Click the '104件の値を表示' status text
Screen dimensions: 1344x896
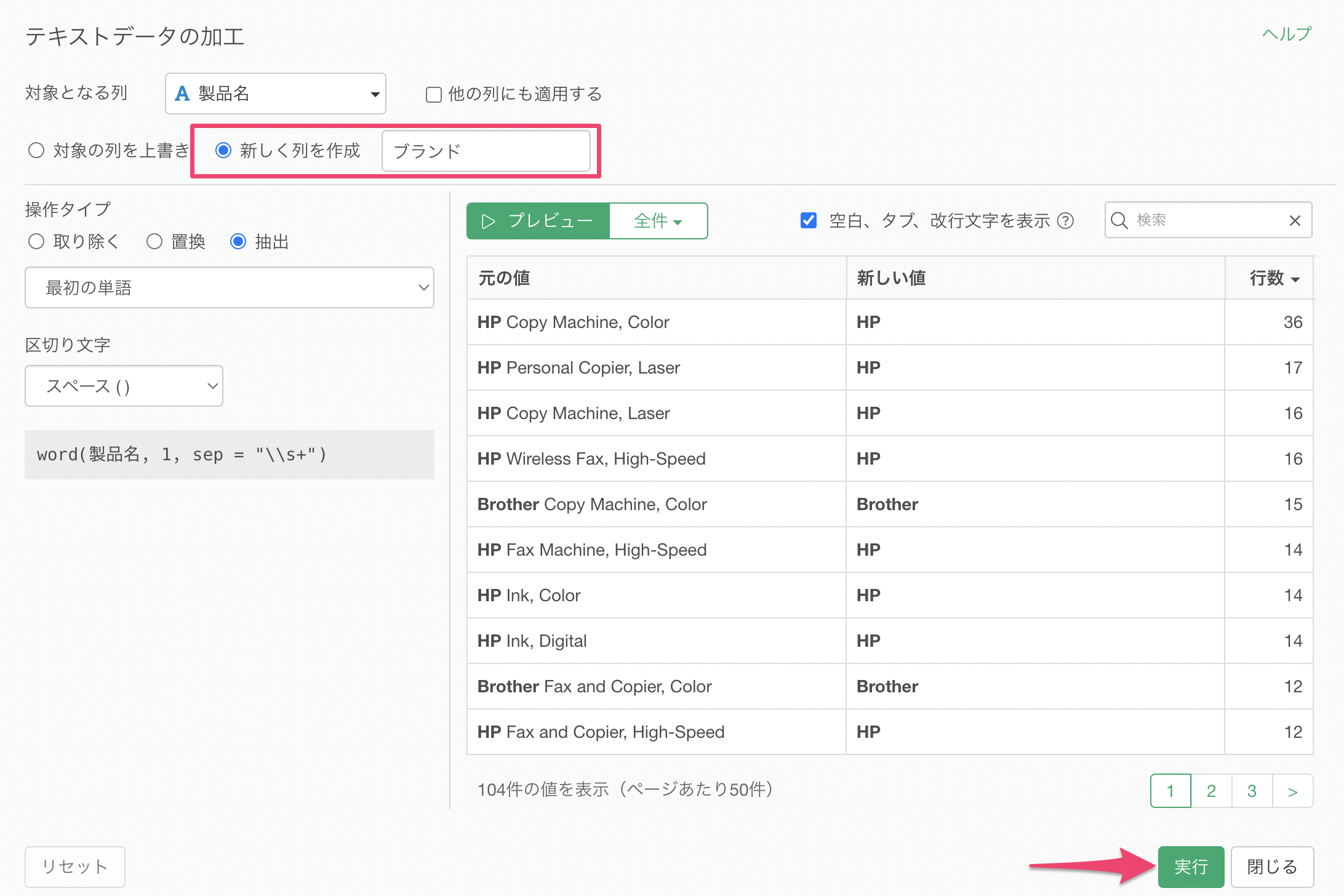[543, 790]
